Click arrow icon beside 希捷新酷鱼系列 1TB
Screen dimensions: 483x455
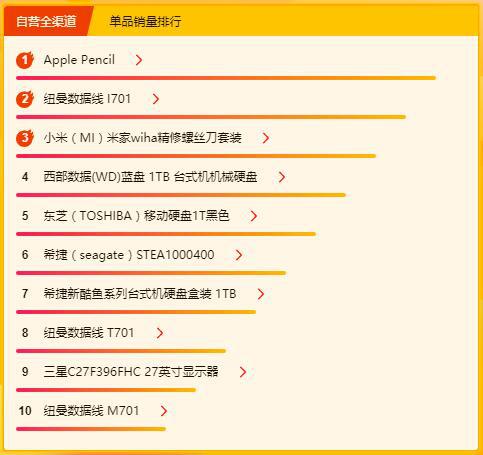click(261, 294)
